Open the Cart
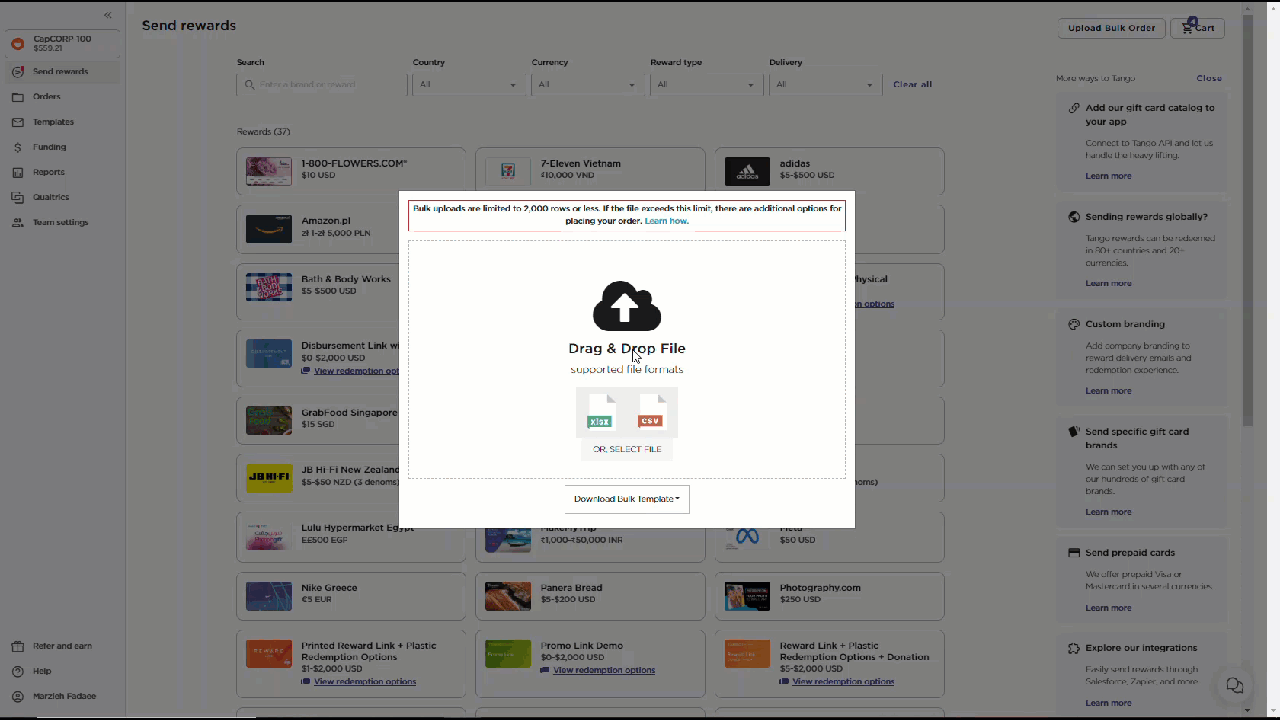1280x720 pixels. (x=1197, y=28)
